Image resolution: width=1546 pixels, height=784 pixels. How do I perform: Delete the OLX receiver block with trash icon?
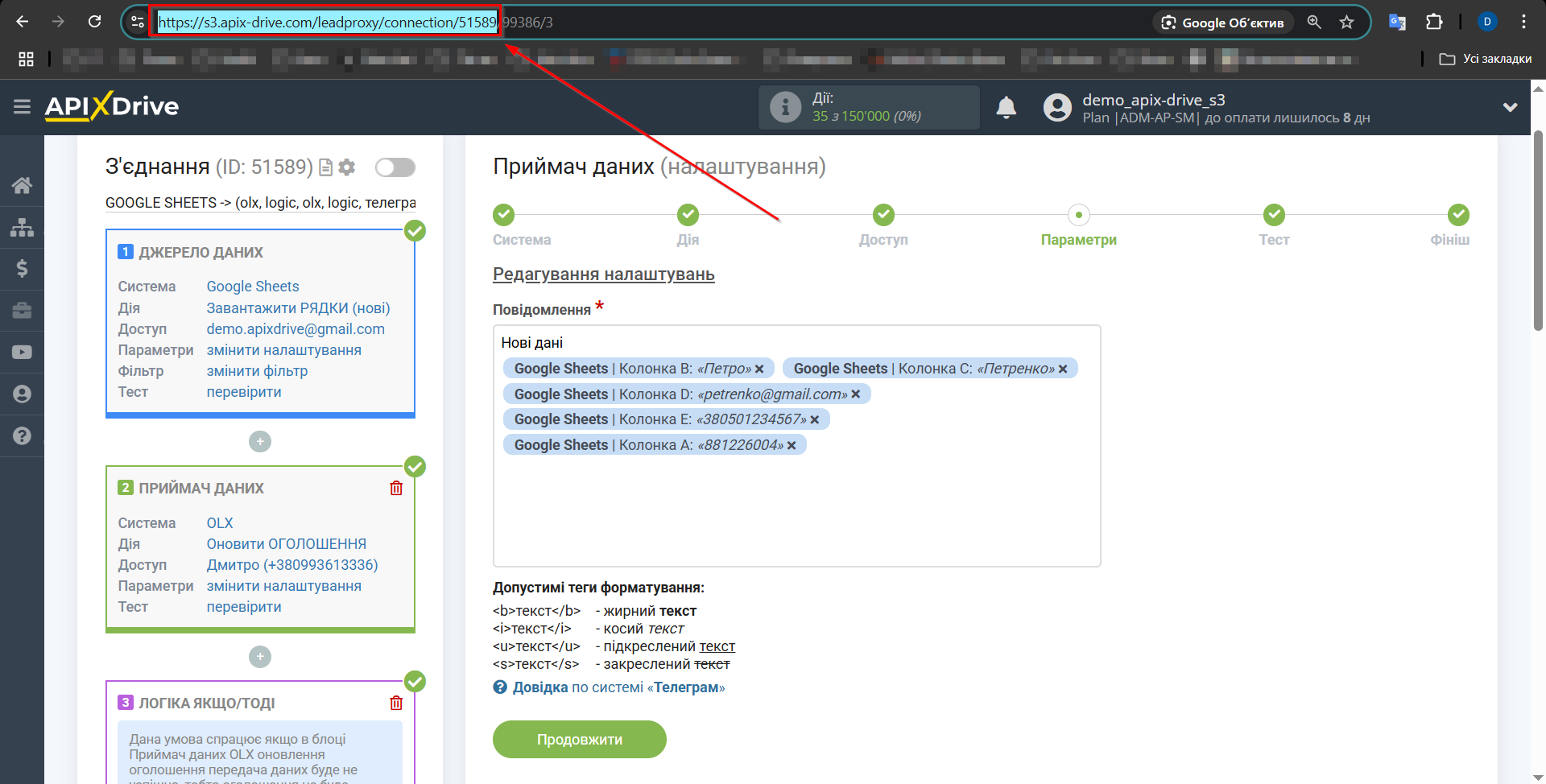pyautogui.click(x=396, y=488)
